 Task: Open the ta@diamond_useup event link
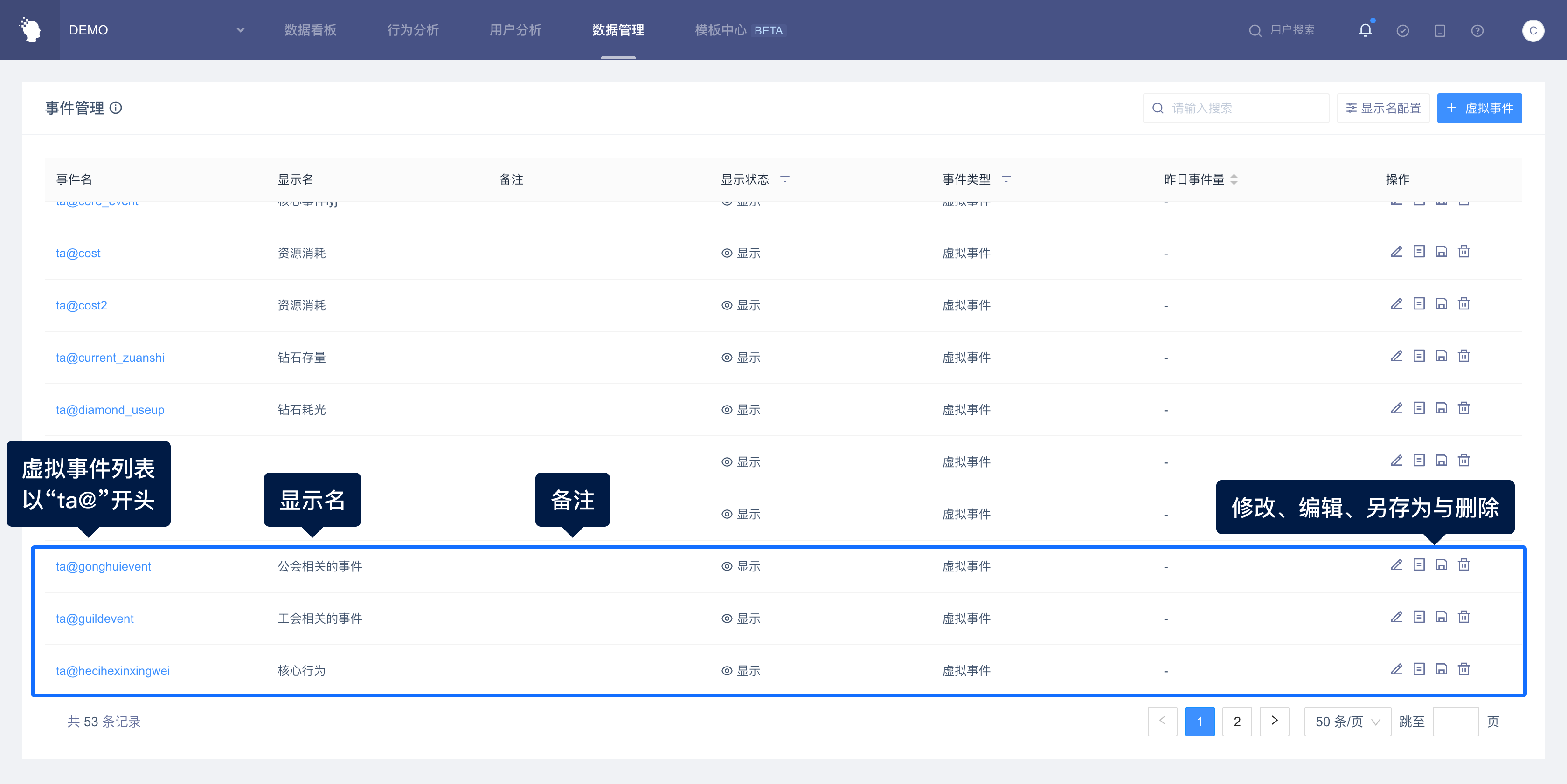click(x=110, y=410)
